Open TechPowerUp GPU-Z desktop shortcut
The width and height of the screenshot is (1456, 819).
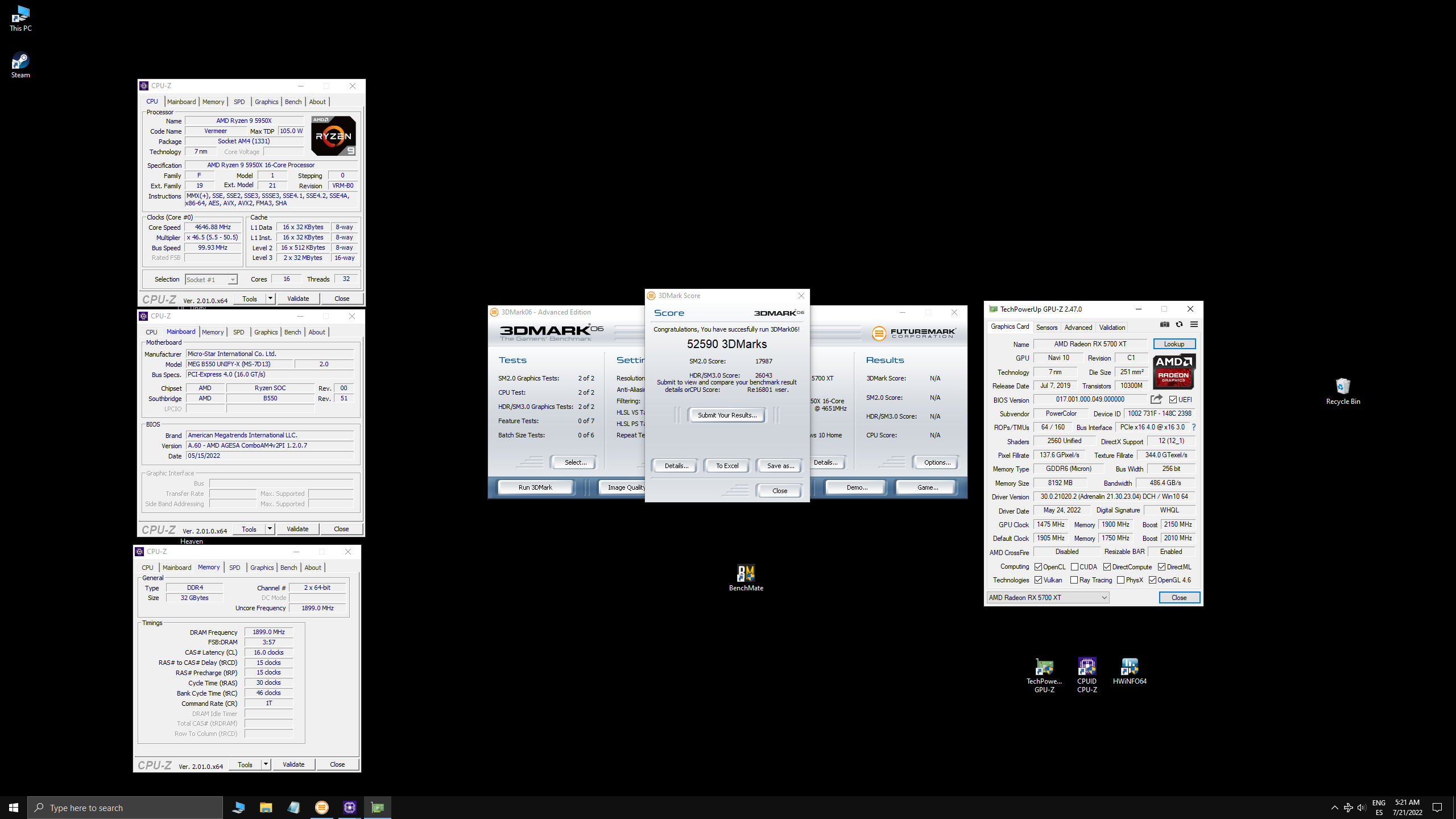coord(1044,675)
